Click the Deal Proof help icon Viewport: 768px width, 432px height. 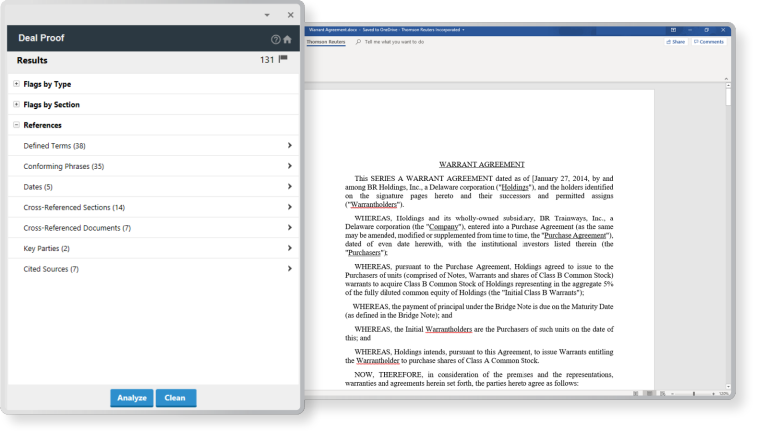pos(276,39)
